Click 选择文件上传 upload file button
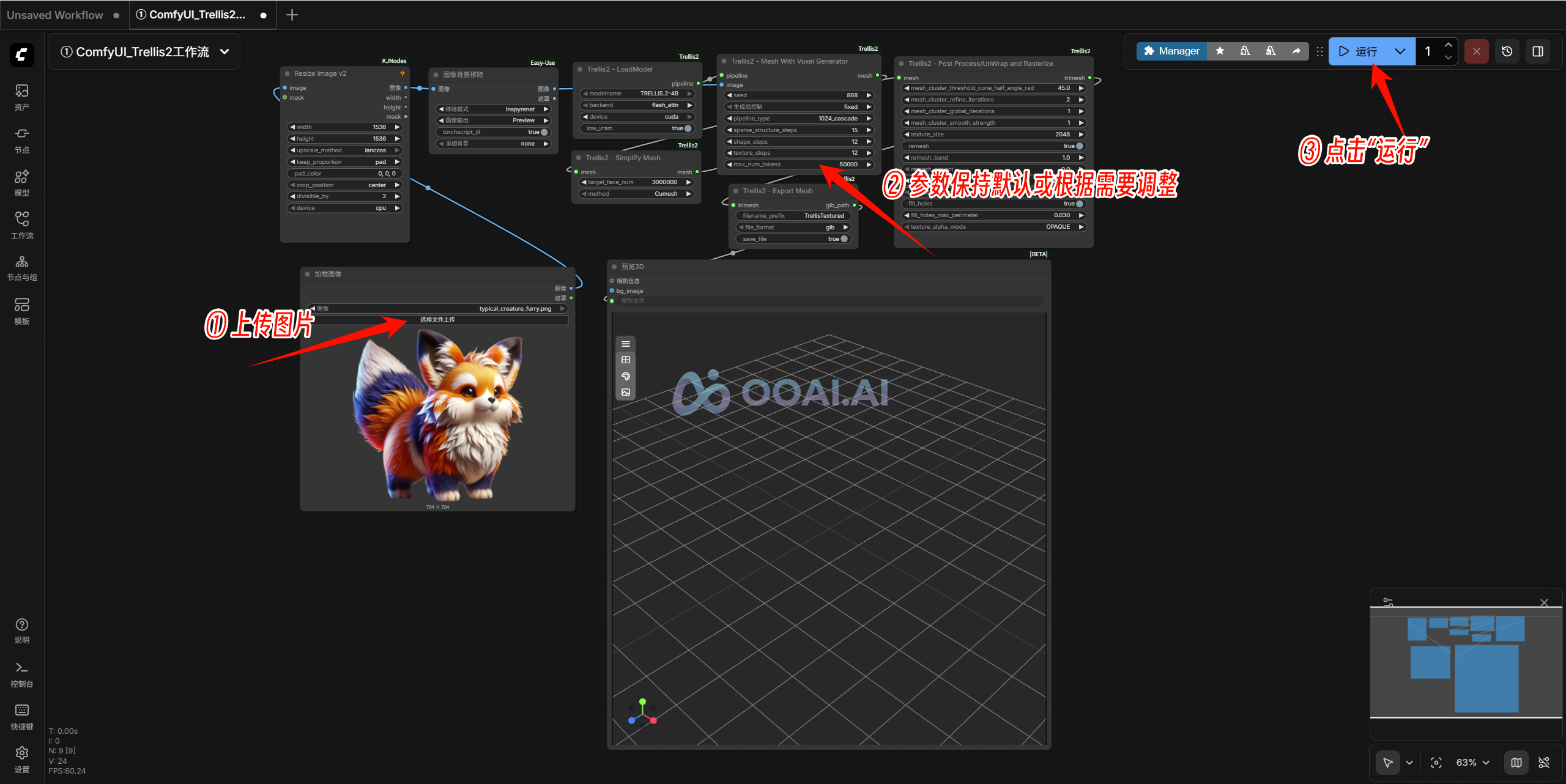Image resolution: width=1566 pixels, height=784 pixels. pyautogui.click(x=437, y=320)
